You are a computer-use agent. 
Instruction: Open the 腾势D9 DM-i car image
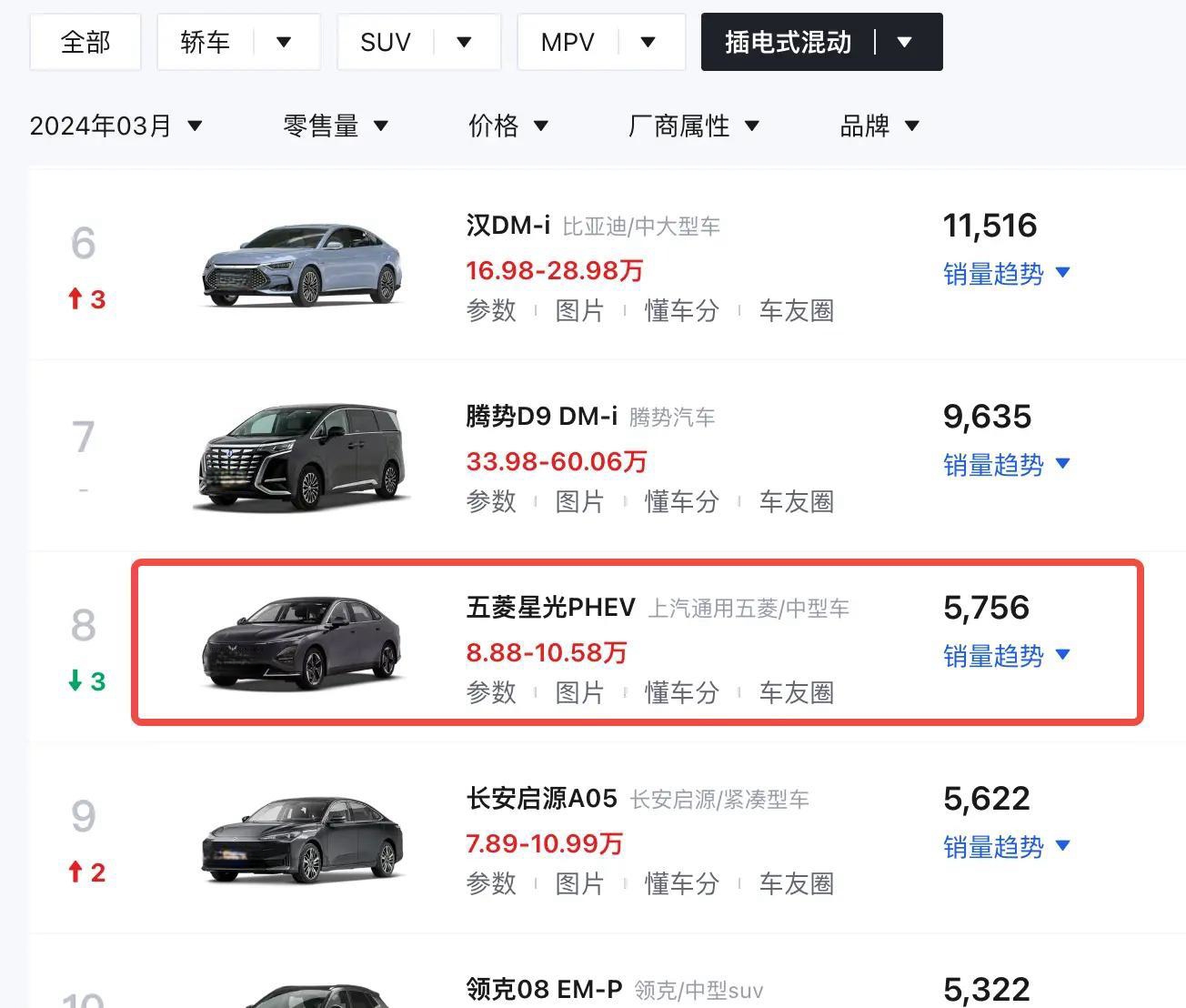tap(302, 456)
